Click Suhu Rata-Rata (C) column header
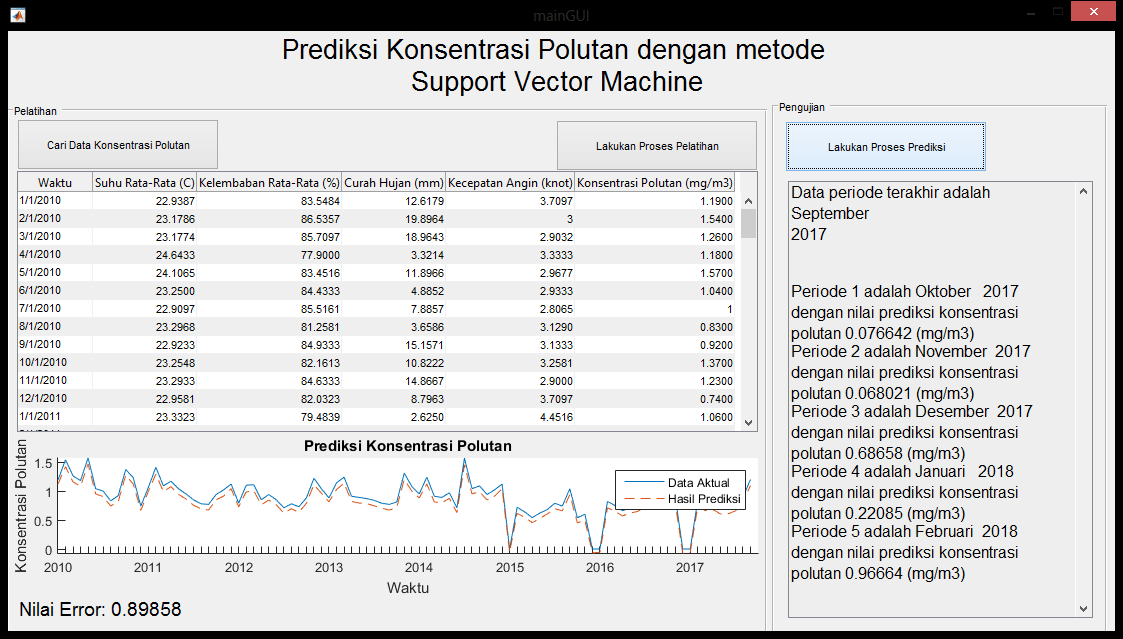The image size is (1123, 639). [144, 183]
